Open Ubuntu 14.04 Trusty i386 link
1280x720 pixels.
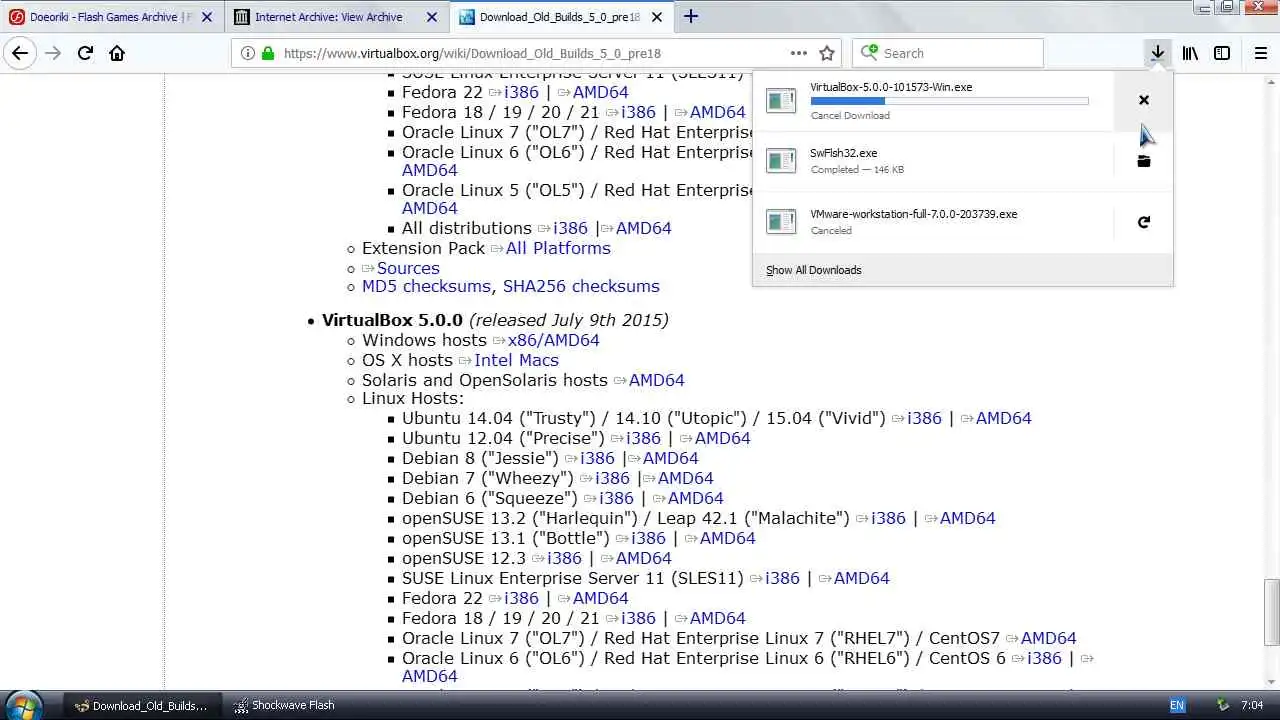pos(924,418)
